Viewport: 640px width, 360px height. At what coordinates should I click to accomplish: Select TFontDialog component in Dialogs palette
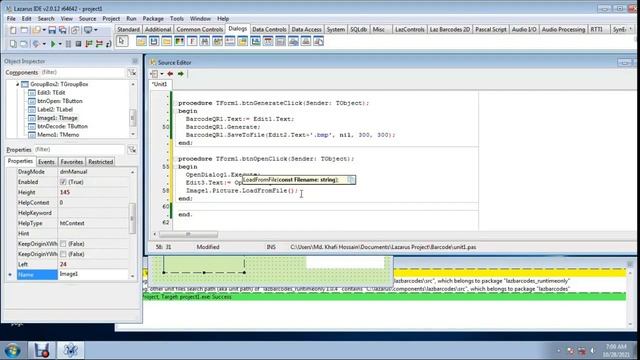[x=192, y=41]
